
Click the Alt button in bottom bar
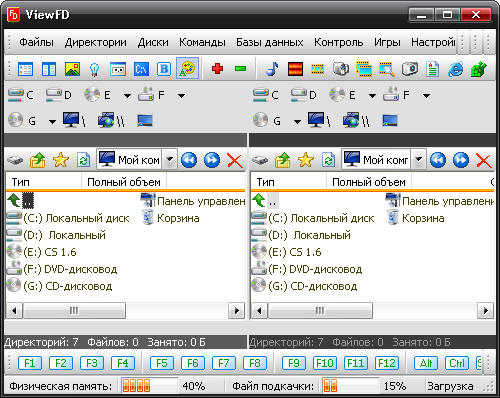pyautogui.click(x=426, y=363)
